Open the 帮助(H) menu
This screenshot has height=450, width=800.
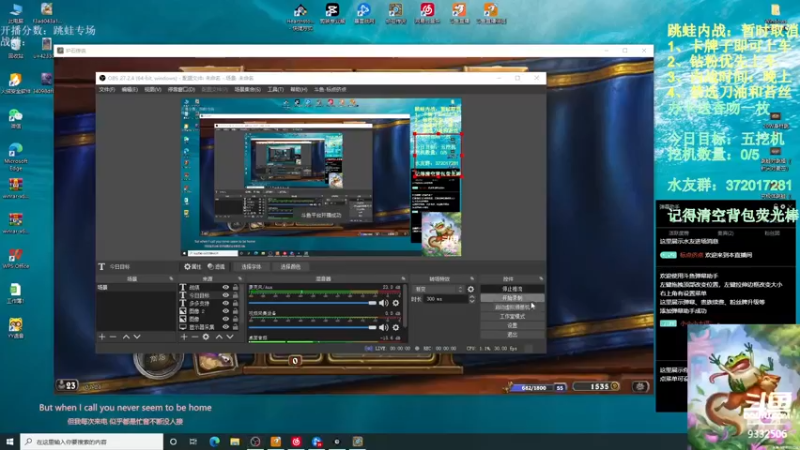tap(298, 89)
